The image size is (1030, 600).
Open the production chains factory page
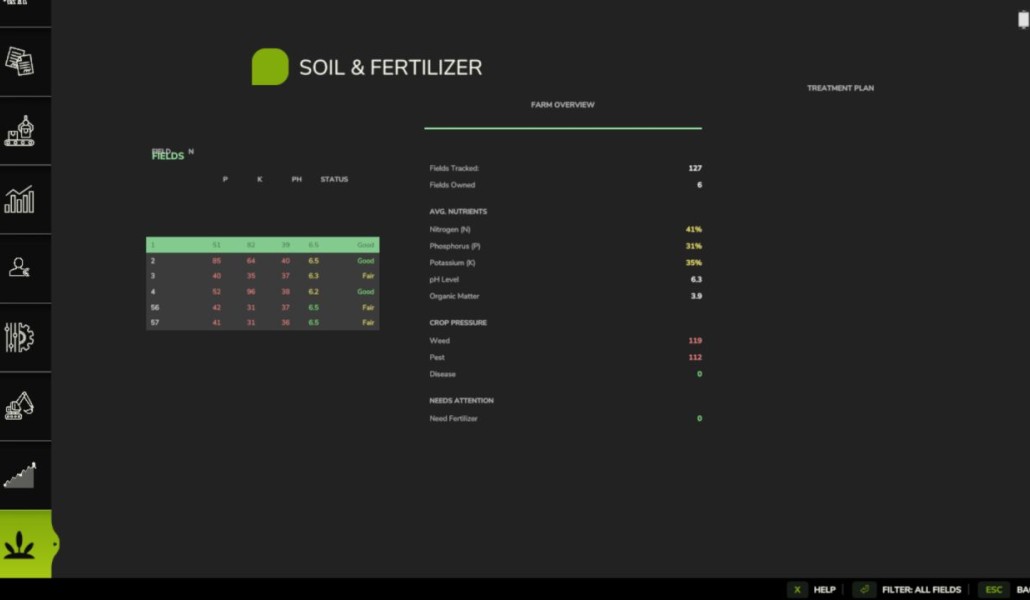tap(20, 131)
